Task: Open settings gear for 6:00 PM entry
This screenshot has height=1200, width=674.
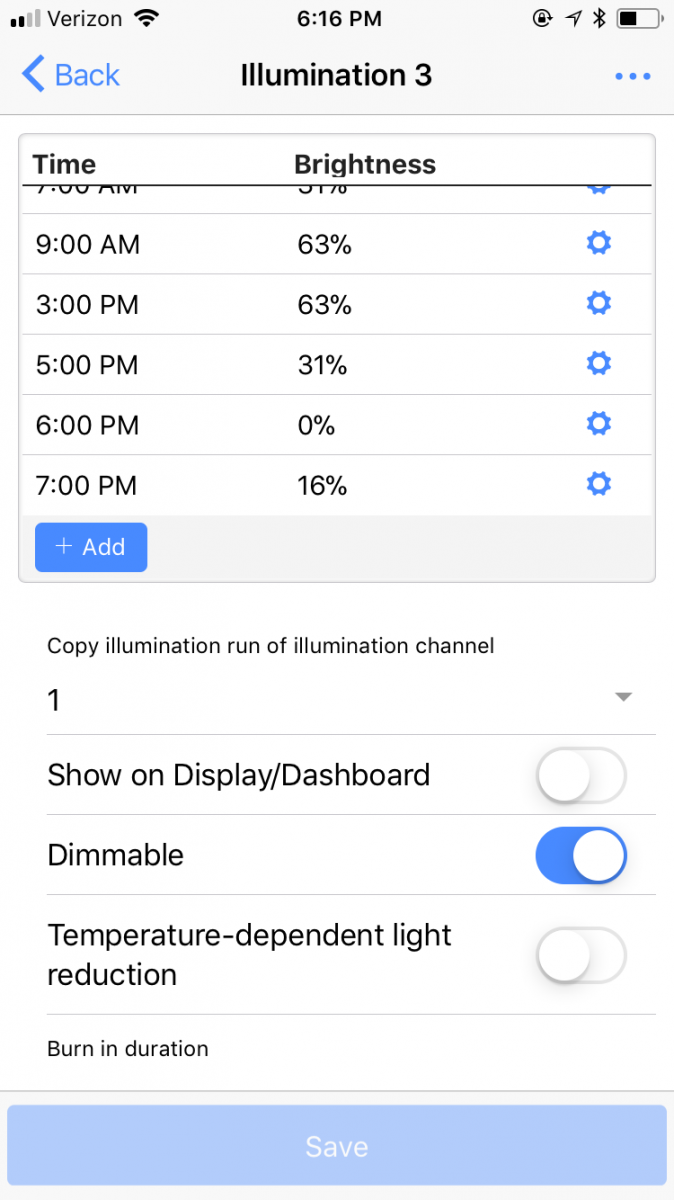Action: coord(598,424)
